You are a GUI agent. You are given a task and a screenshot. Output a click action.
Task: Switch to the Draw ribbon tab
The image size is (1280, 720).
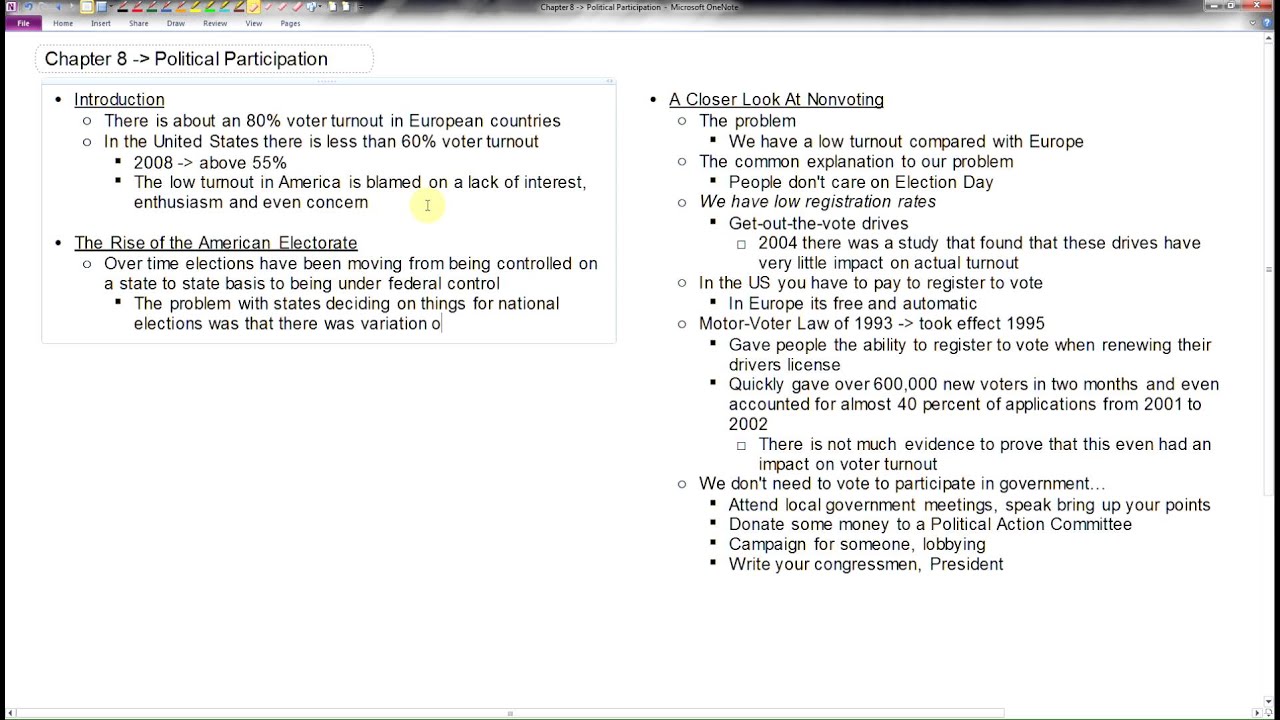coord(176,23)
